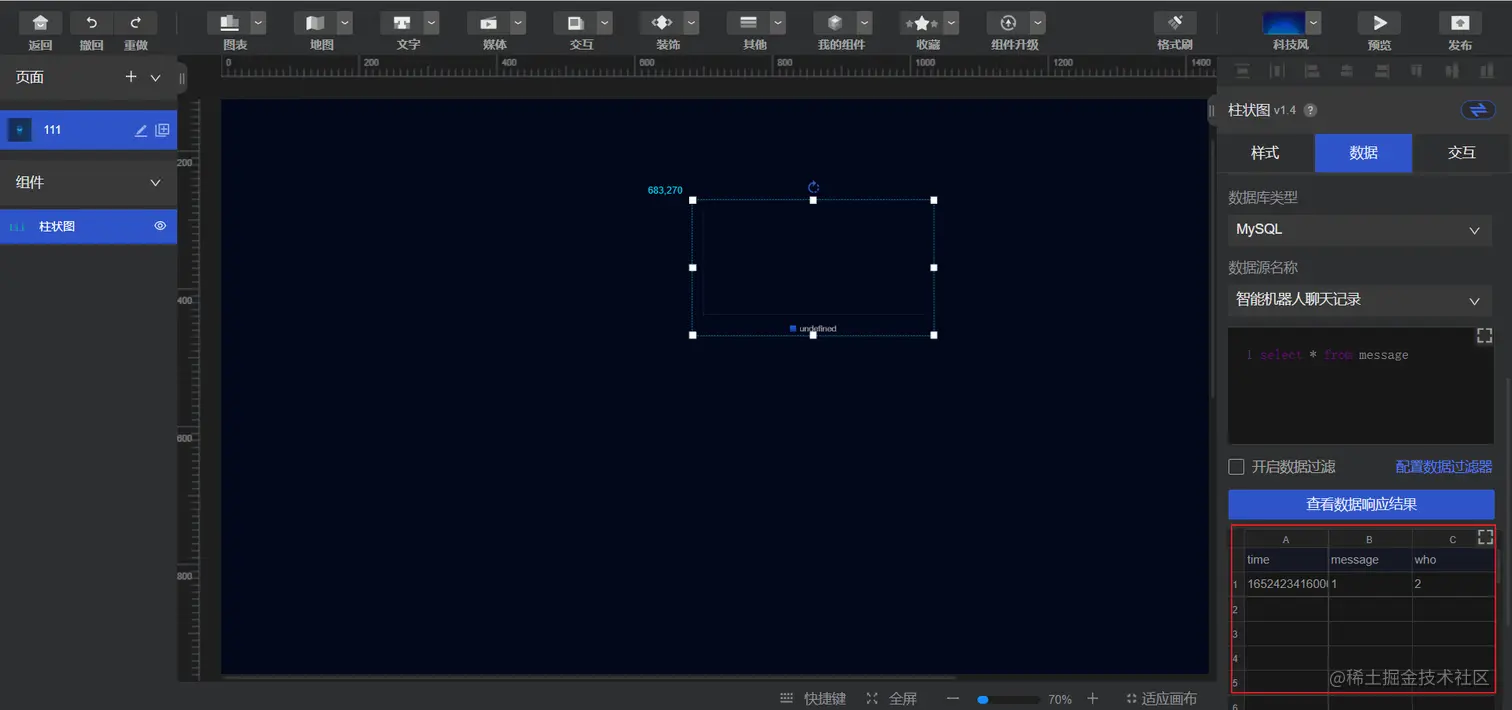Open the 收藏 favorites star icon
Viewport: 1512px width, 710px height.
[x=921, y=22]
